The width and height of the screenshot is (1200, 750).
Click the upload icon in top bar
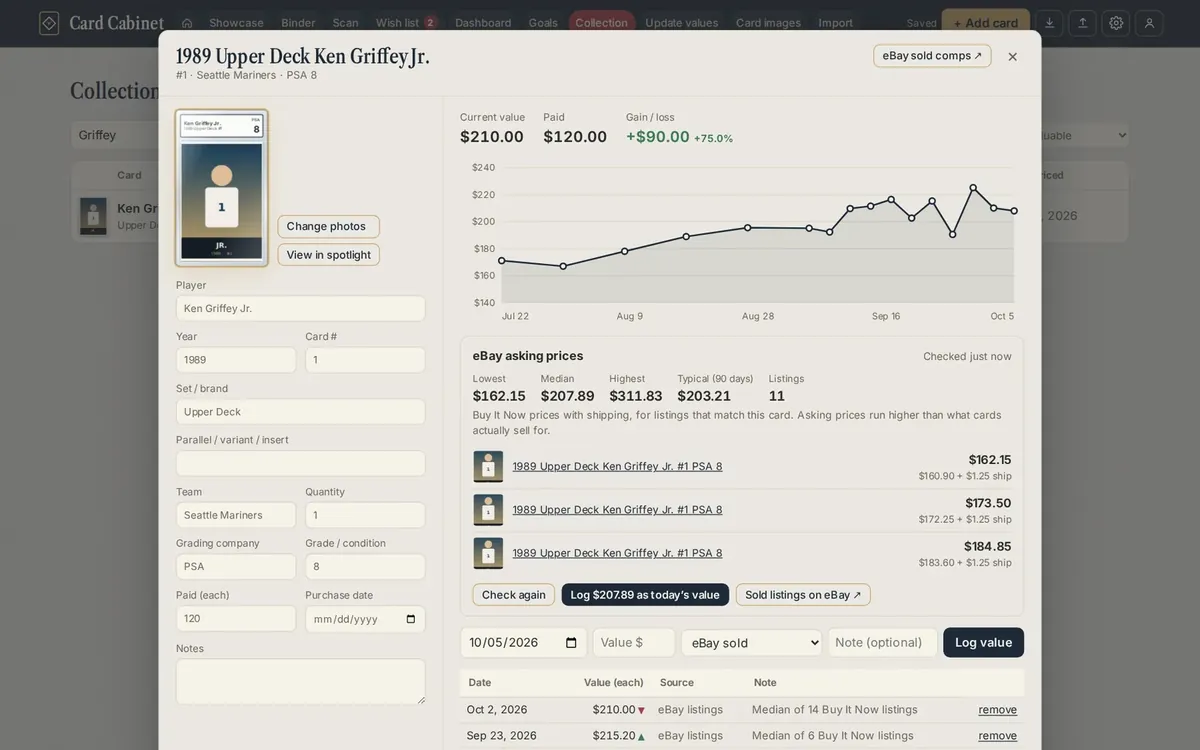tap(1082, 23)
